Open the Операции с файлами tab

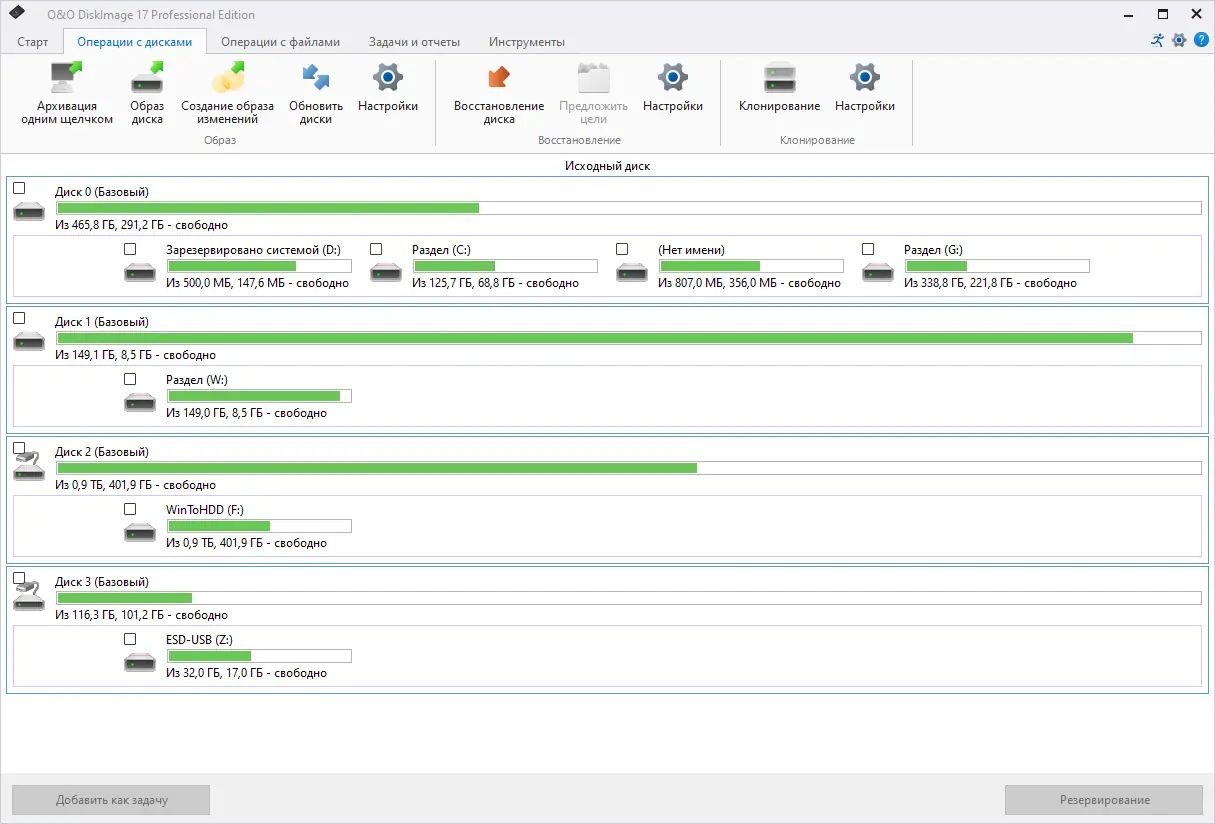pos(280,42)
